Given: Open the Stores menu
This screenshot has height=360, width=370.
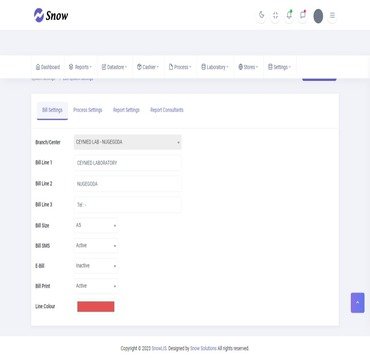Looking at the screenshot, I should [248, 67].
